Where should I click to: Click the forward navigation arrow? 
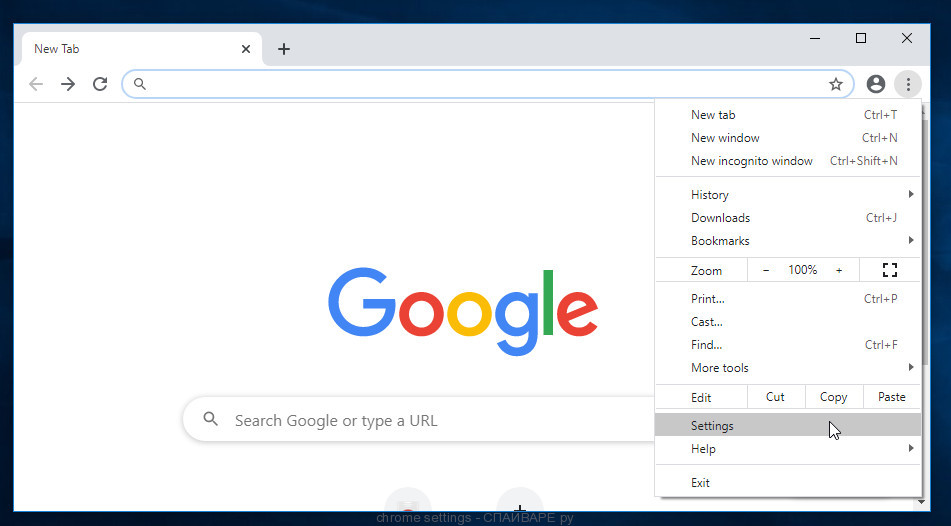(x=68, y=84)
